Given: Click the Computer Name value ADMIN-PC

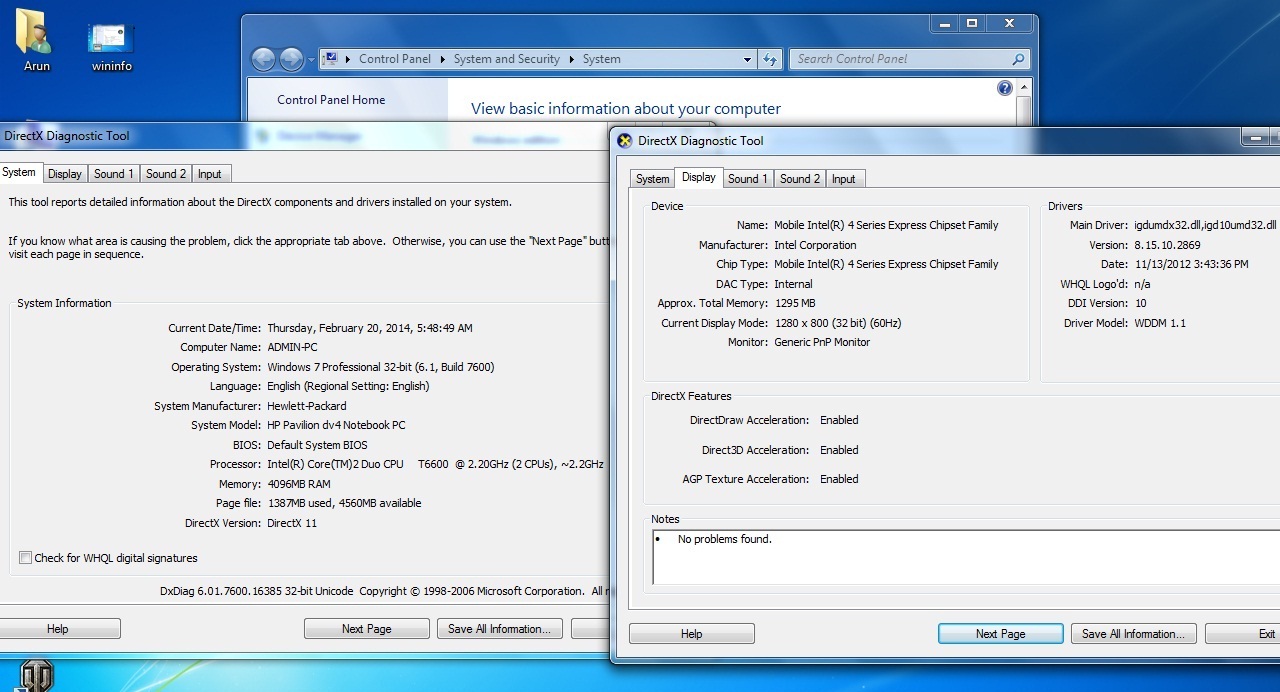Looking at the screenshot, I should tap(293, 347).
